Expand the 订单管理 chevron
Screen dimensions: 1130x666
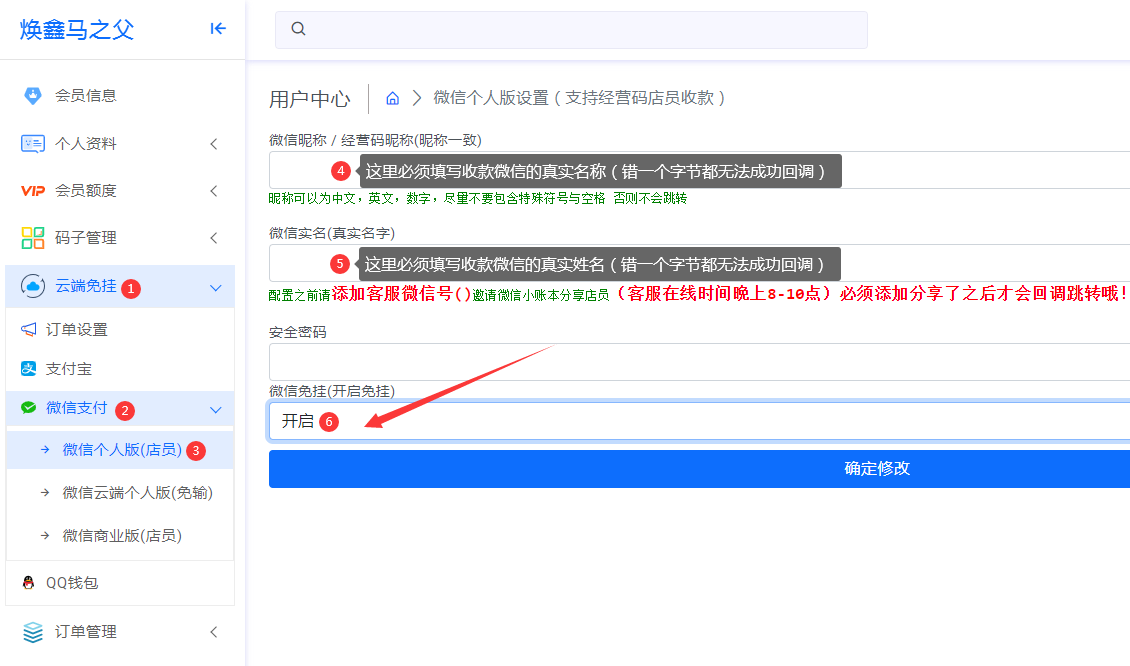point(214,632)
